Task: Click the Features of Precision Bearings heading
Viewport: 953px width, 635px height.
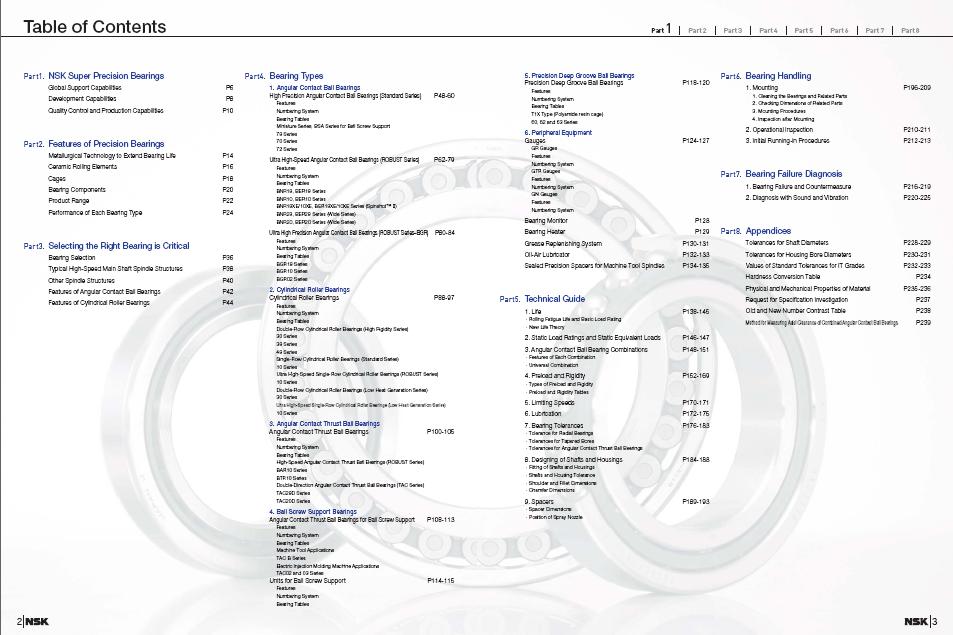Action: click(x=106, y=144)
